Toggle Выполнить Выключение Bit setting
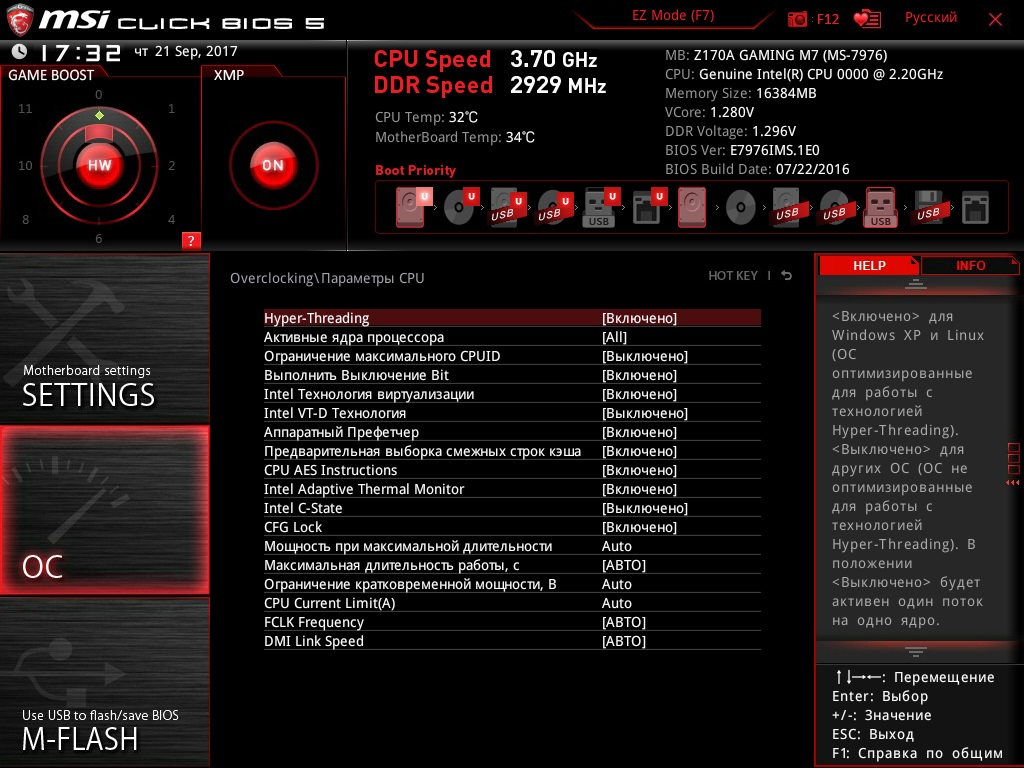1024x768 pixels. click(512, 375)
